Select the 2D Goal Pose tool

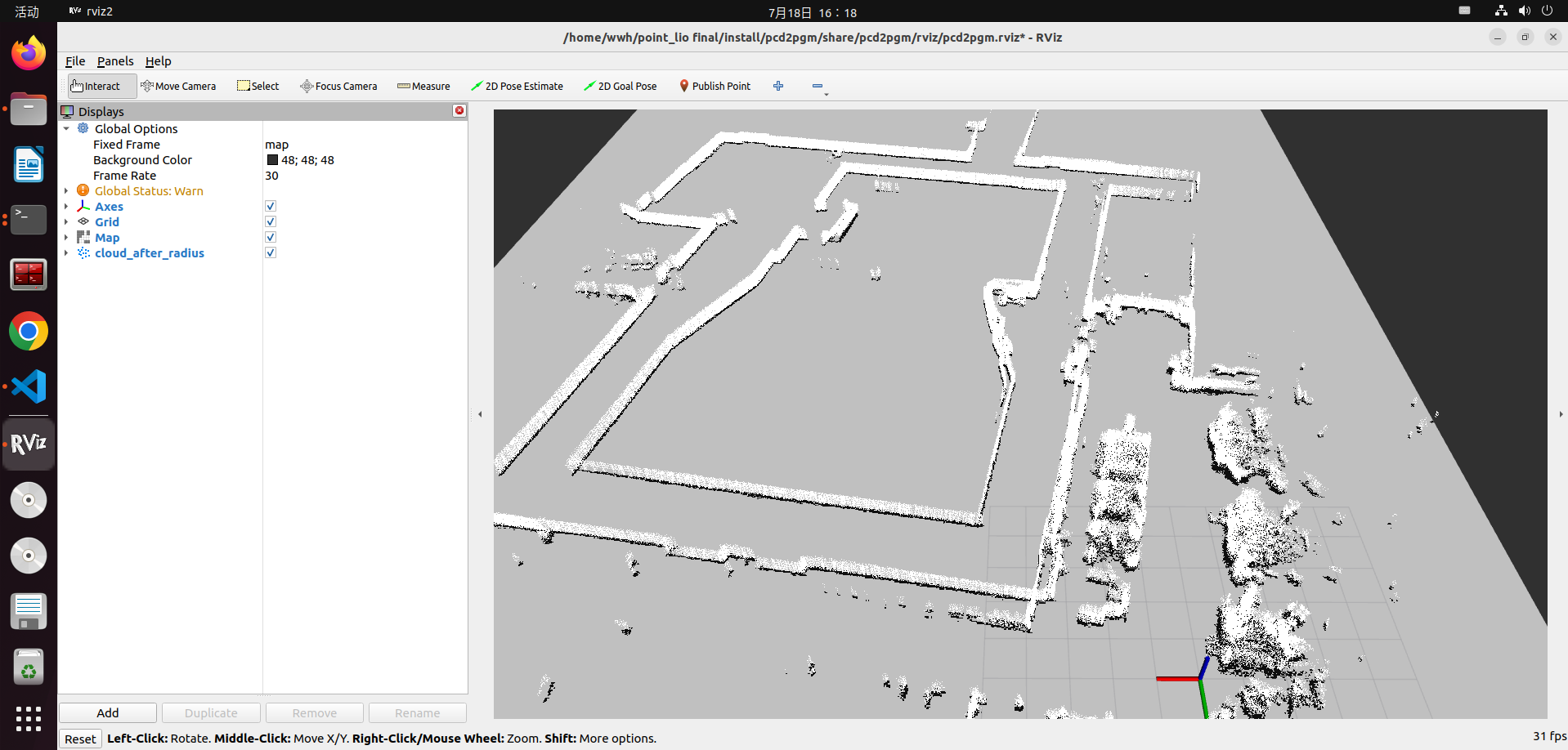tap(620, 86)
